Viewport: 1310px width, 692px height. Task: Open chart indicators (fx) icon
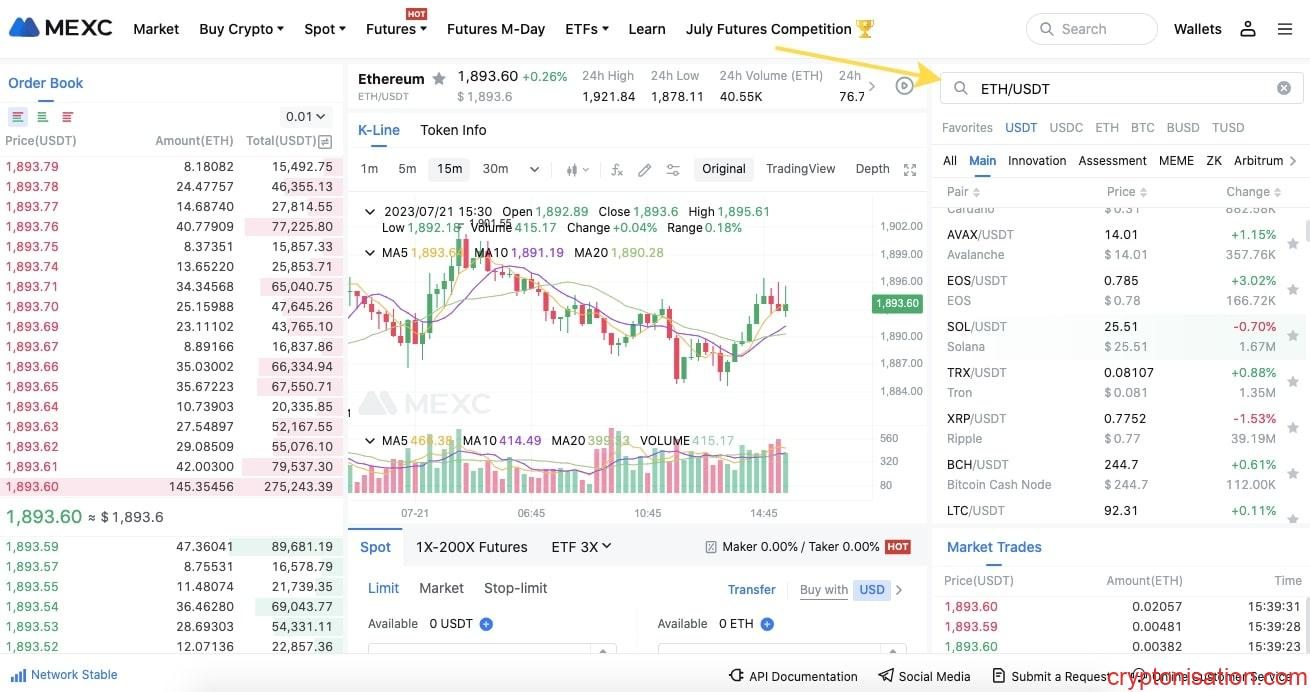(x=617, y=169)
